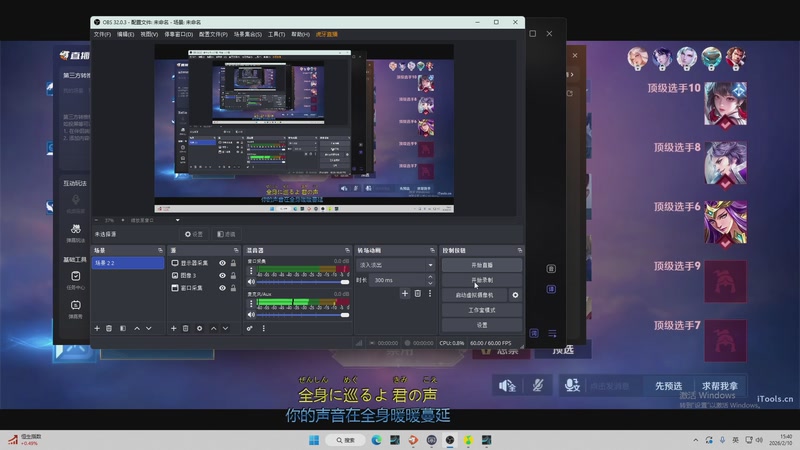Image resolution: width=800 pixels, height=450 pixels.
Task: Open OBS Studio from the taskbar
Action: (x=450, y=440)
